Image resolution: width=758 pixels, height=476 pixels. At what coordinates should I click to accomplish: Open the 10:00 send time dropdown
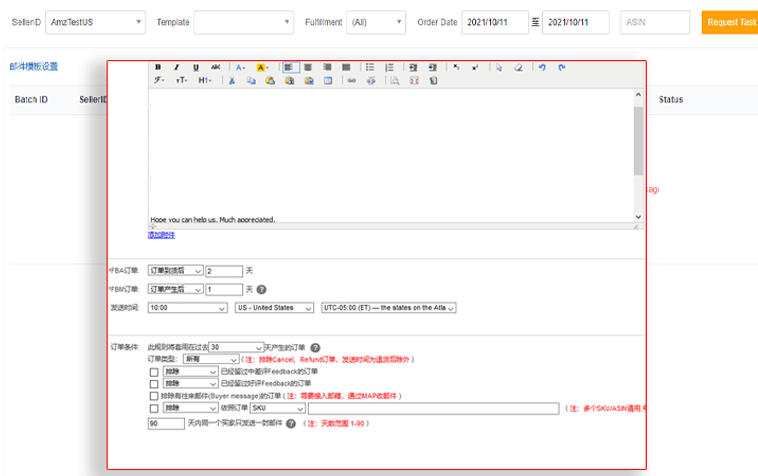187,308
